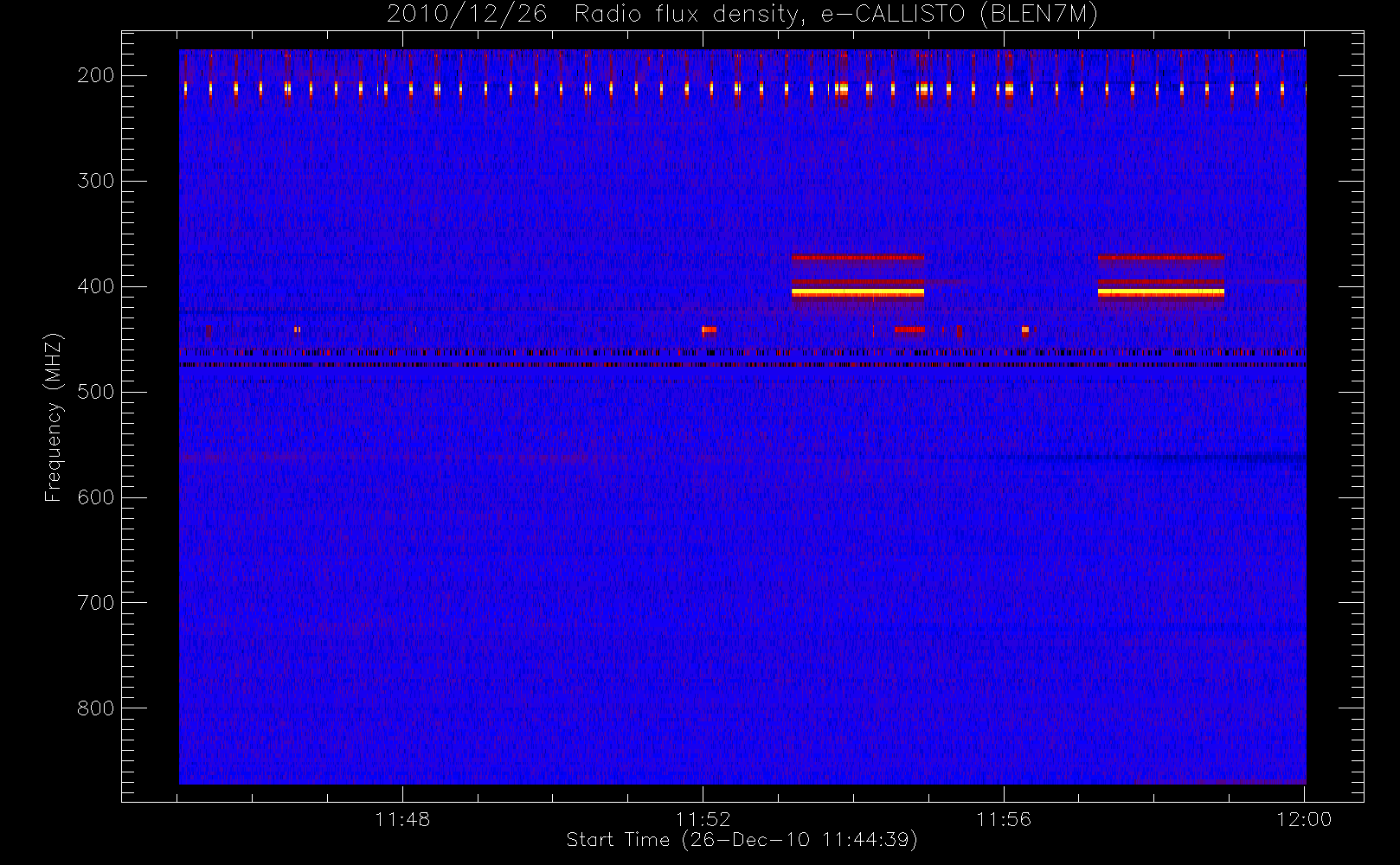
Task: Click the dark horizontal interference line at 475 MHz
Action: [x=742, y=365]
